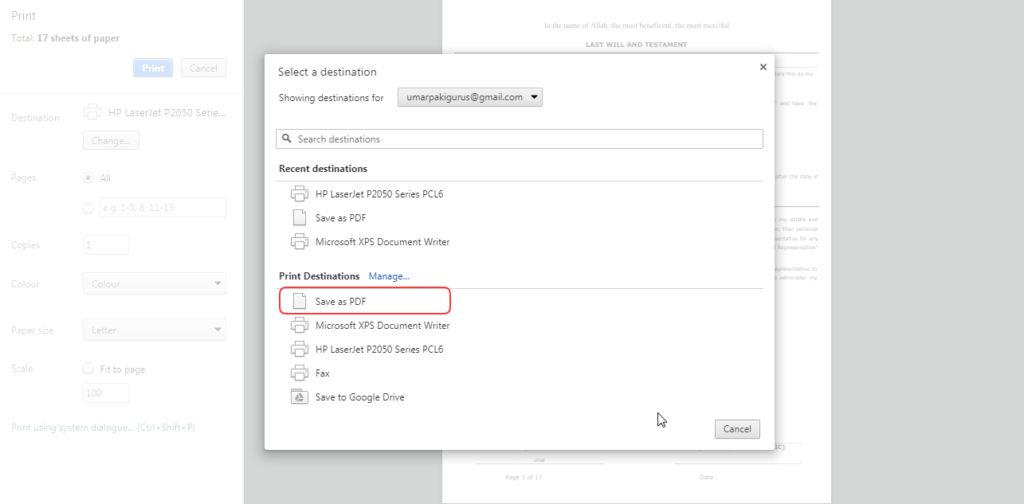Click the scale value field showing 100
Image resolution: width=1024 pixels, height=504 pixels.
coord(106,393)
